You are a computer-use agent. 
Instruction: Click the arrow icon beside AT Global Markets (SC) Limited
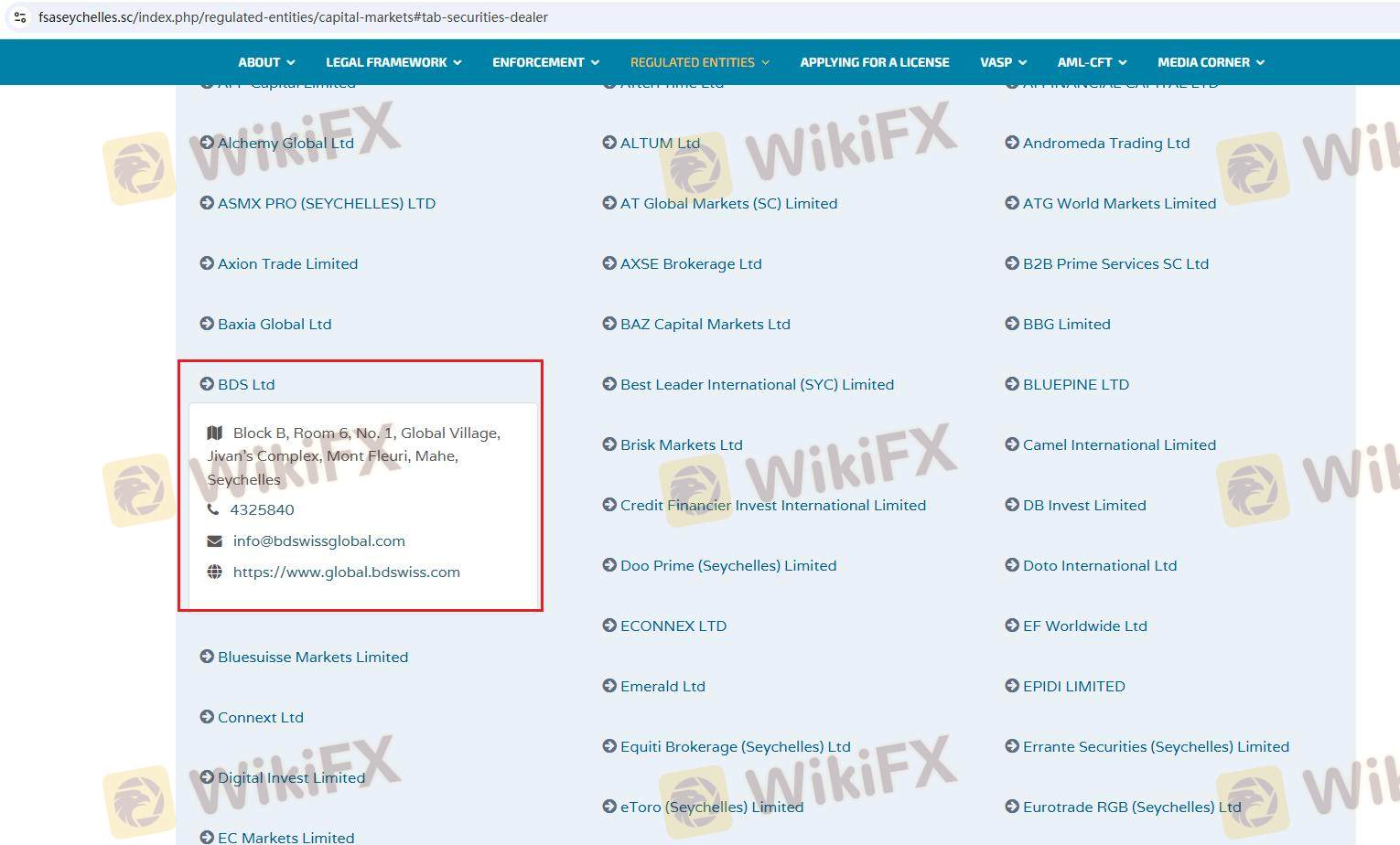tap(609, 203)
